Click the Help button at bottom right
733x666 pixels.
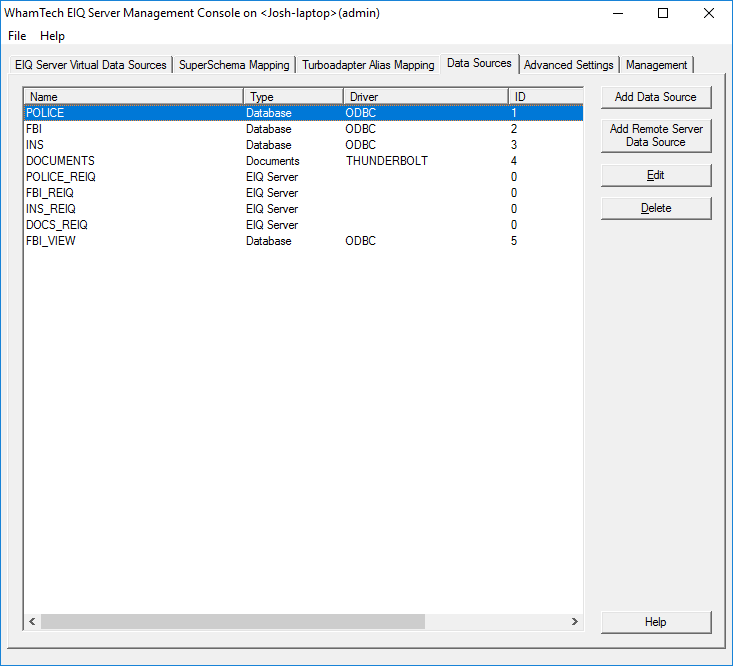[656, 622]
